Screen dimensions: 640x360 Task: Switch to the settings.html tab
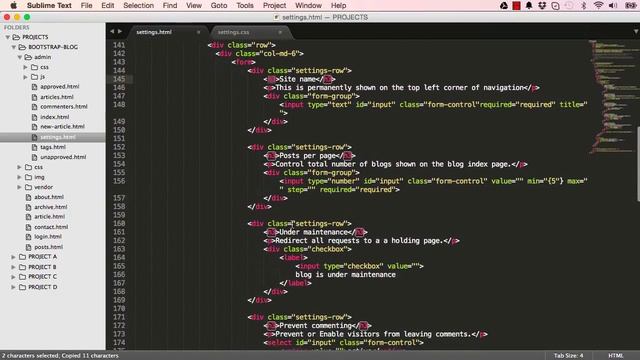click(x=154, y=32)
